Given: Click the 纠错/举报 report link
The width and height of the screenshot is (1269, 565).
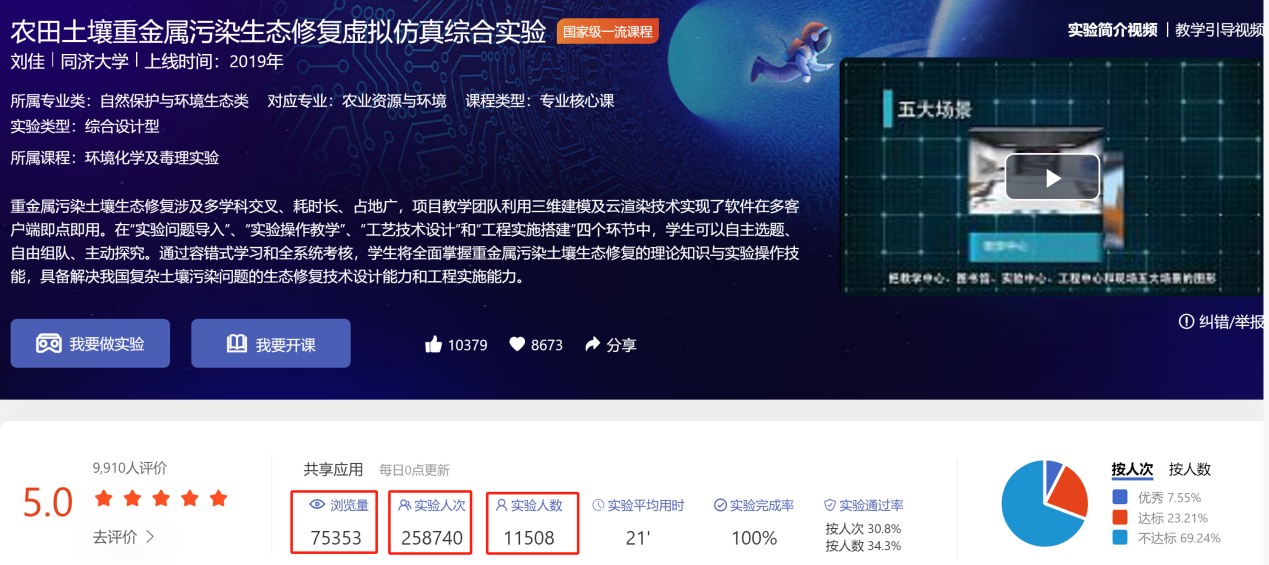Looking at the screenshot, I should click(1222, 322).
